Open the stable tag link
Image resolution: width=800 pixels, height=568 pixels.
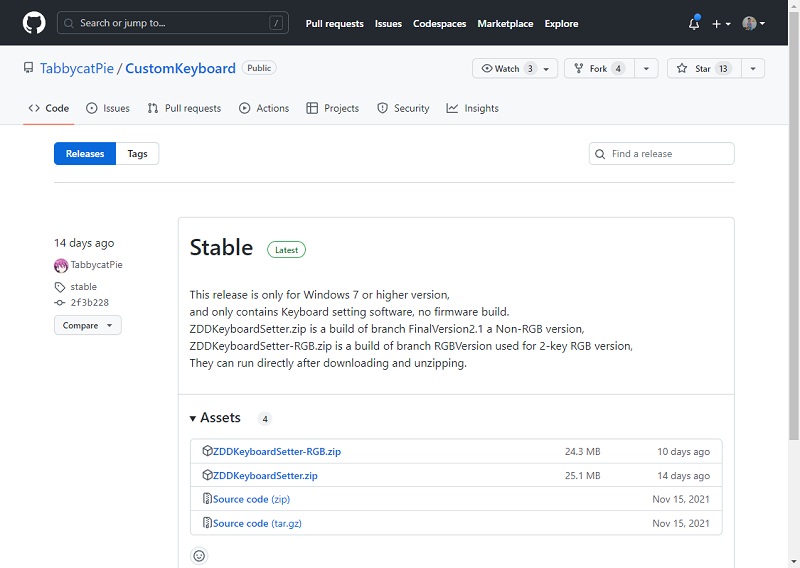click(84, 287)
